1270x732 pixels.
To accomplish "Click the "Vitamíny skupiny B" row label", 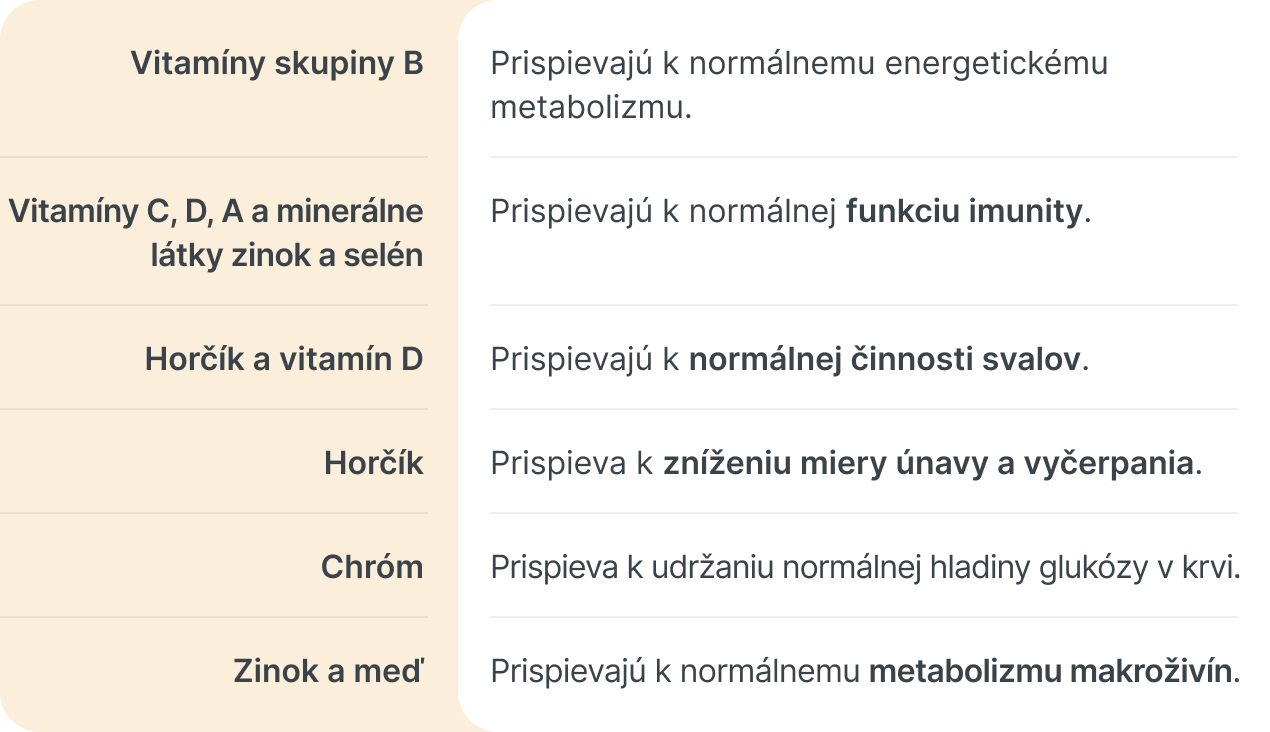I will pyautogui.click(x=277, y=63).
